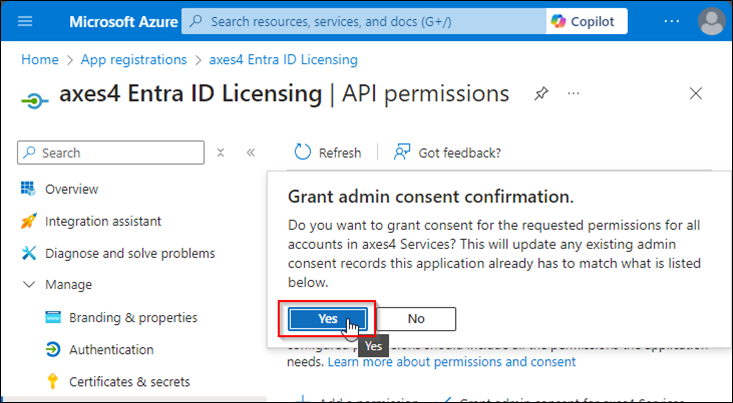Open Integration assistant
Image resolution: width=733 pixels, height=403 pixels.
103,221
